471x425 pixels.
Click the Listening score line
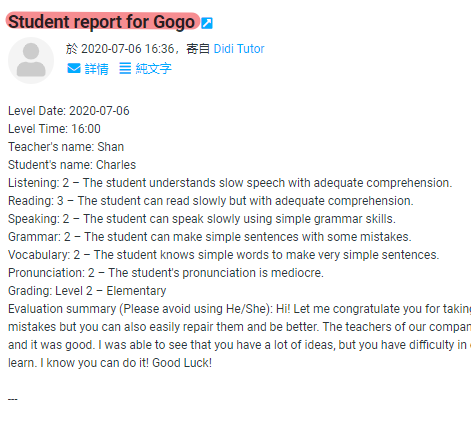point(230,183)
